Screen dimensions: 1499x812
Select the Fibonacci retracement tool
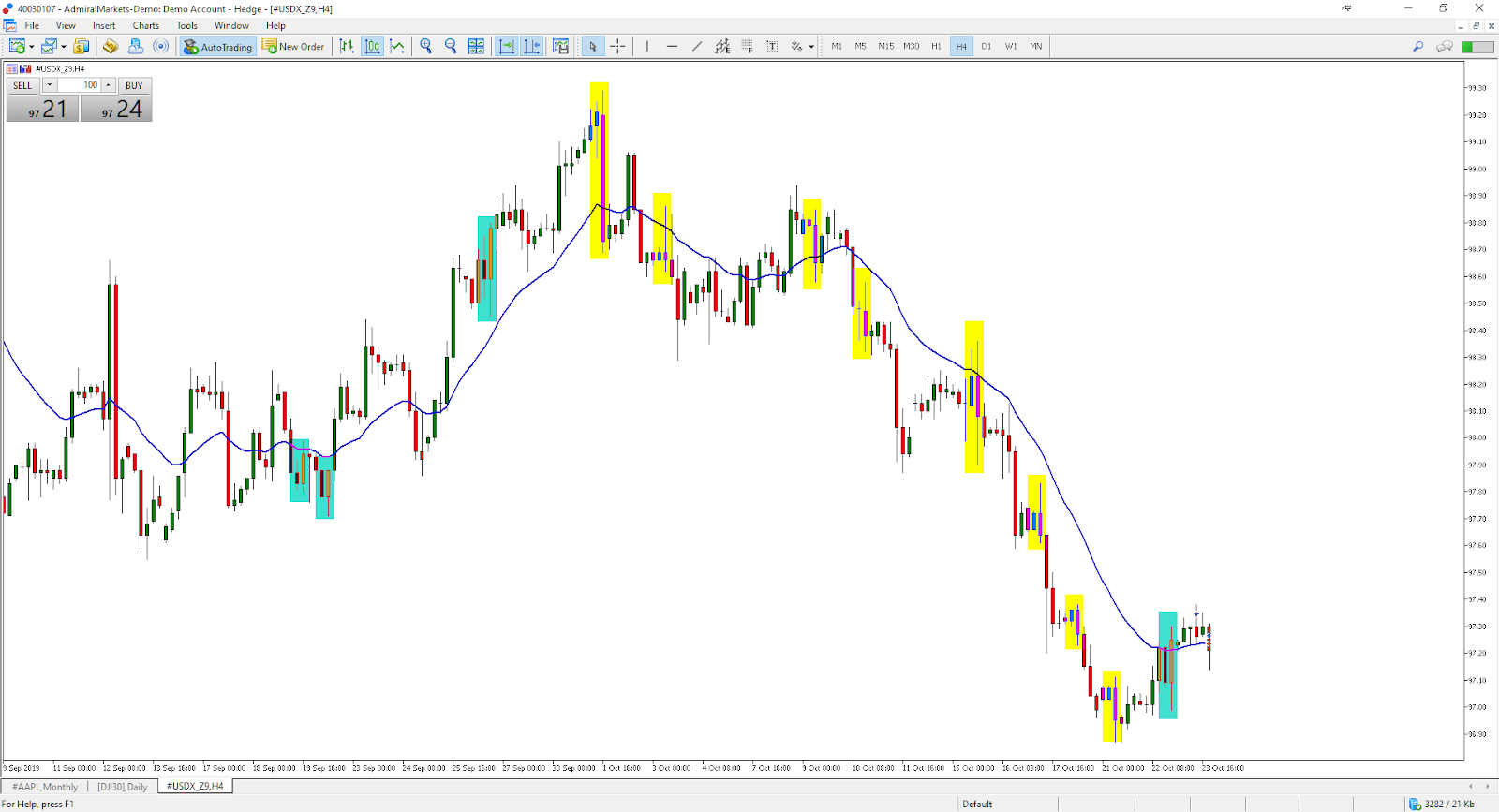pos(747,46)
